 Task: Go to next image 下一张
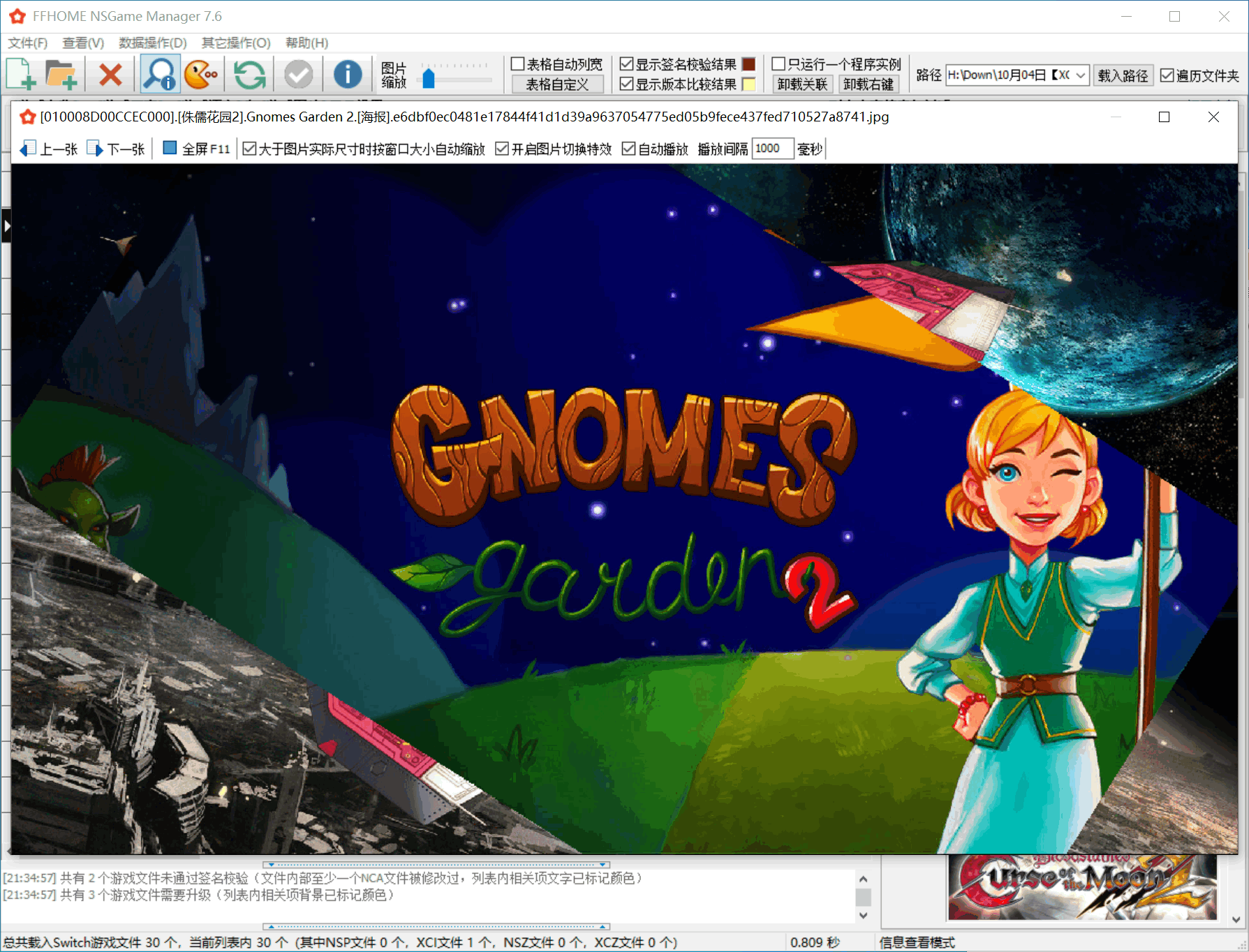pyautogui.click(x=116, y=149)
